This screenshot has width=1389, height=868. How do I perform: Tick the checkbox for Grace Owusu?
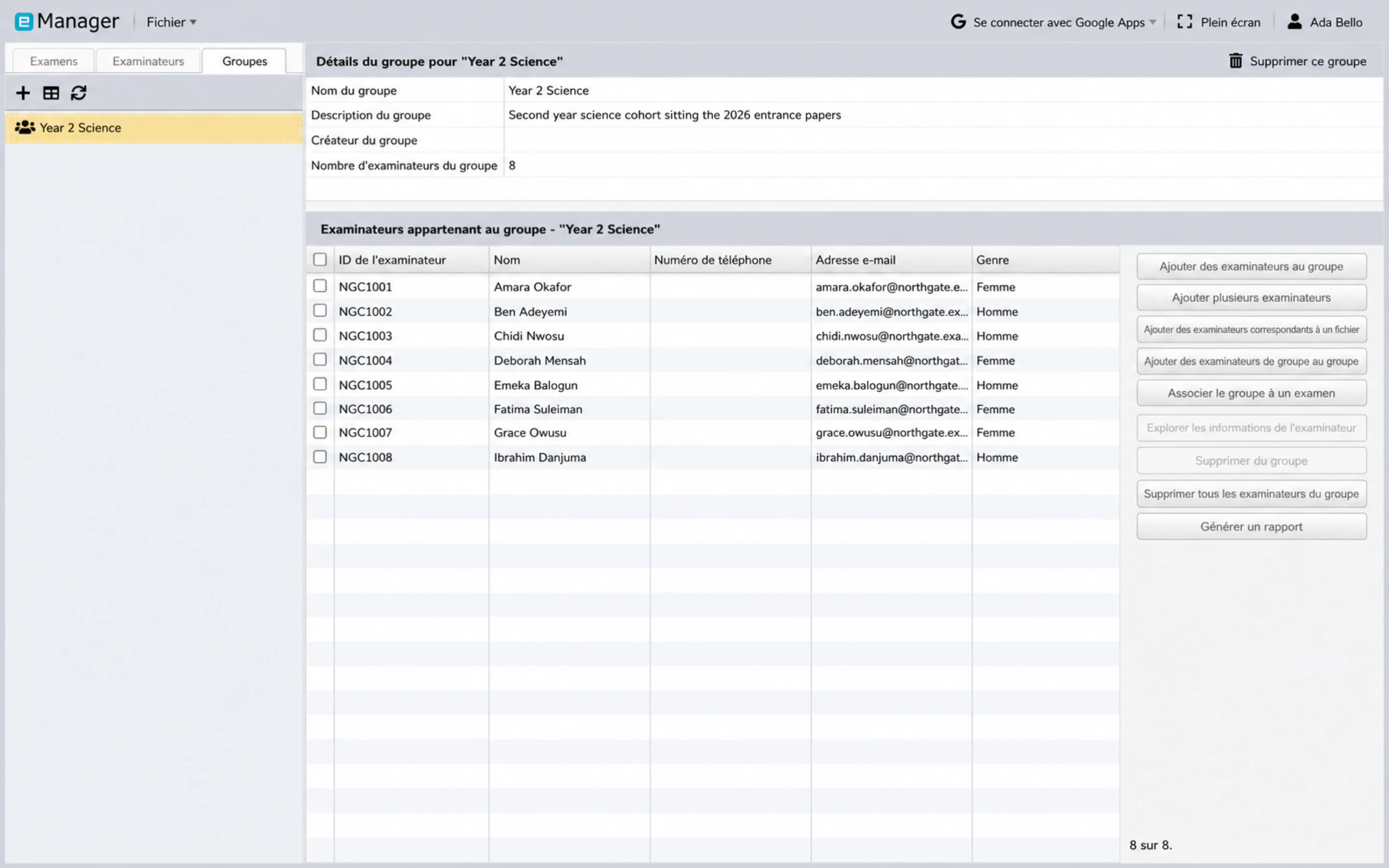click(x=320, y=432)
